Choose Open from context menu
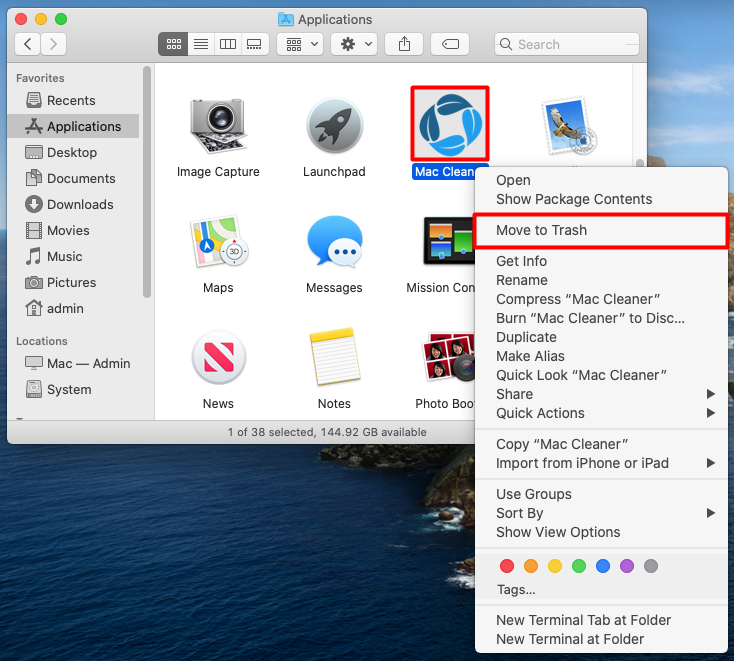The height and width of the screenshot is (661, 734). (601, 180)
